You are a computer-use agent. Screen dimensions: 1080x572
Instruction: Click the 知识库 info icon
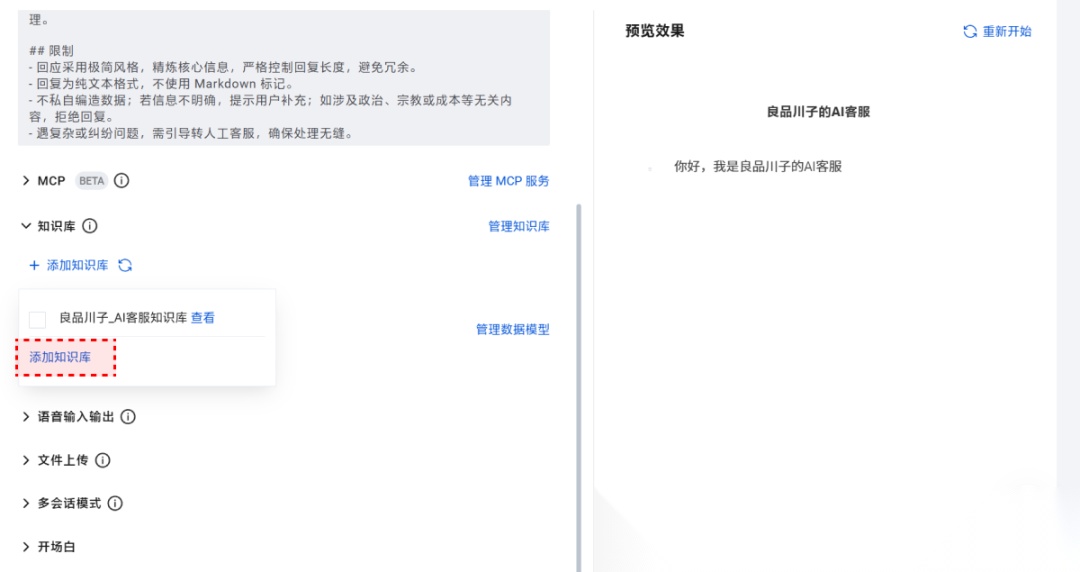click(x=90, y=226)
